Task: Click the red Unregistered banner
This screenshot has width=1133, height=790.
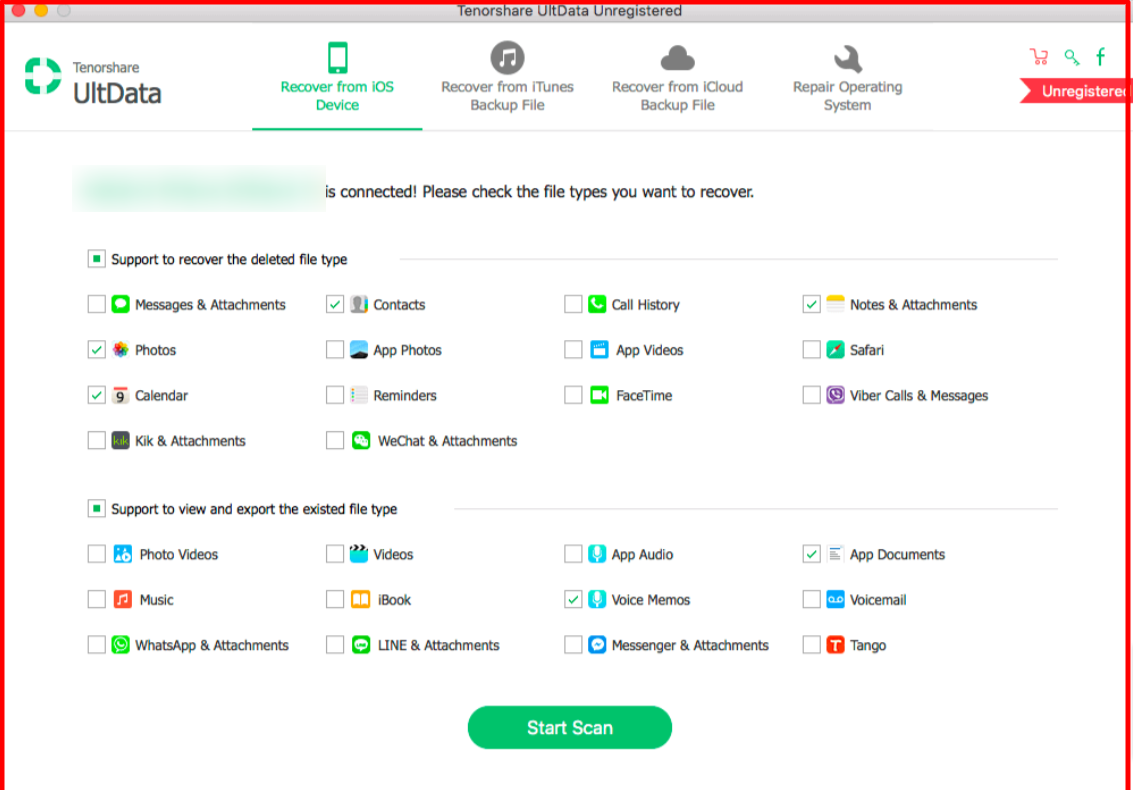Action: click(x=1076, y=91)
